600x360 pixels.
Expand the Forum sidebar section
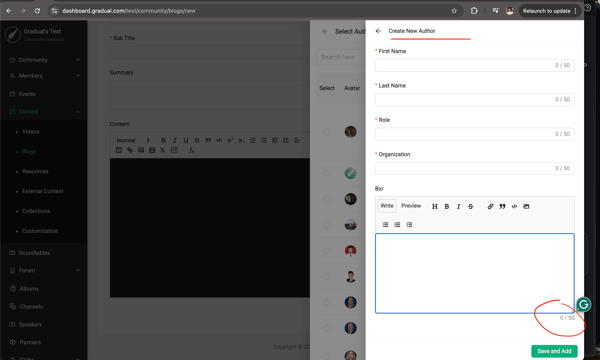(x=44, y=270)
